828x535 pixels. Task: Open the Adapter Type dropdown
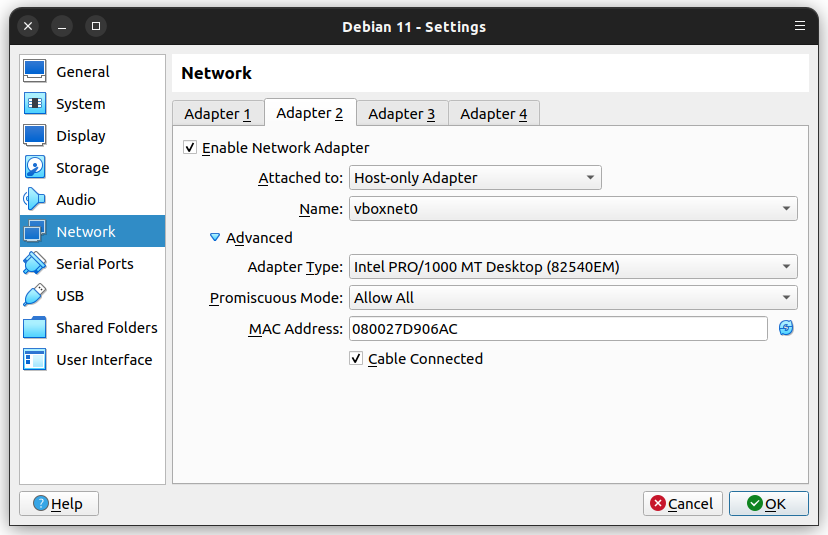click(x=573, y=267)
